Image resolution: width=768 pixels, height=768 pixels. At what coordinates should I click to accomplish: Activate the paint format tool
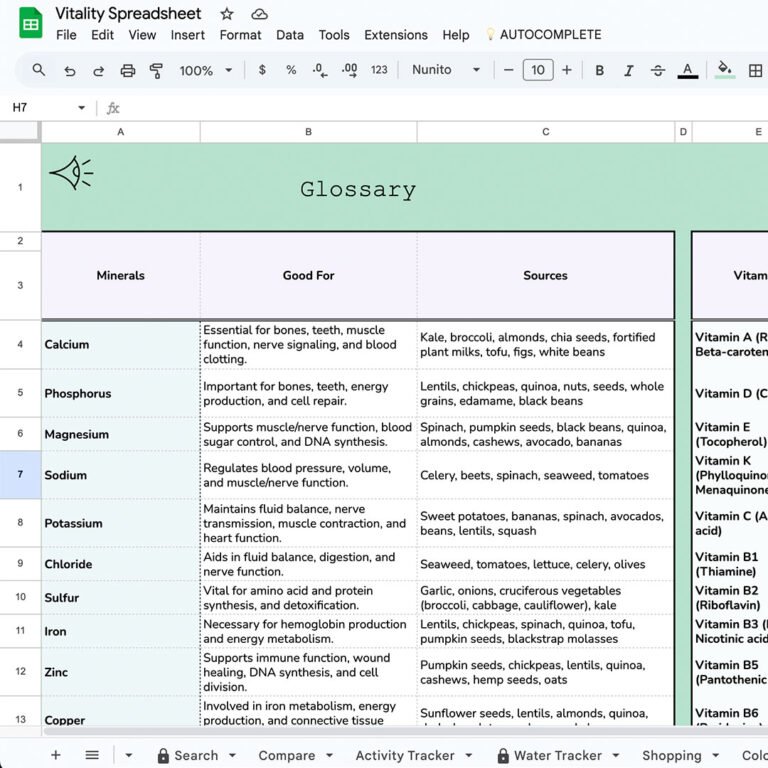click(x=156, y=71)
